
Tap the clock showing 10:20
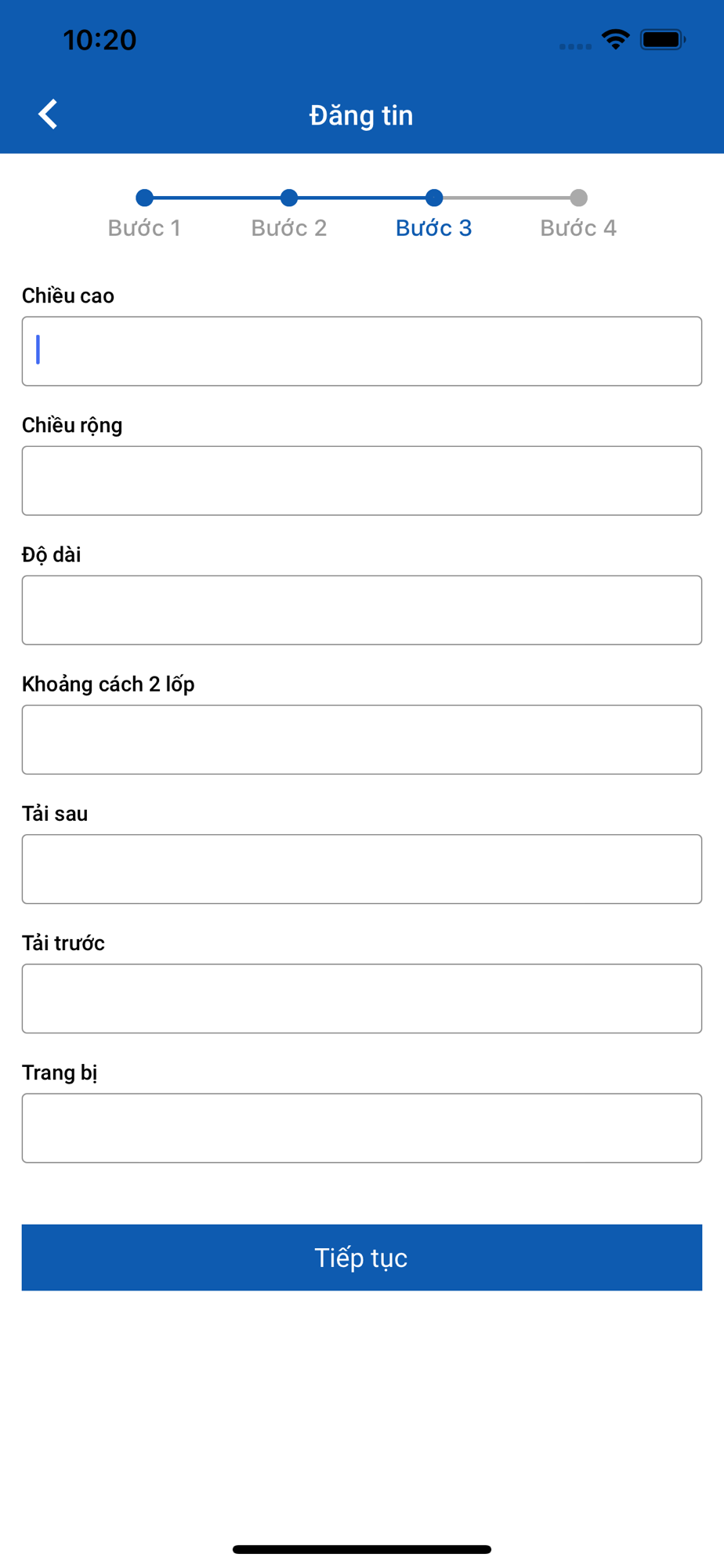point(100,40)
